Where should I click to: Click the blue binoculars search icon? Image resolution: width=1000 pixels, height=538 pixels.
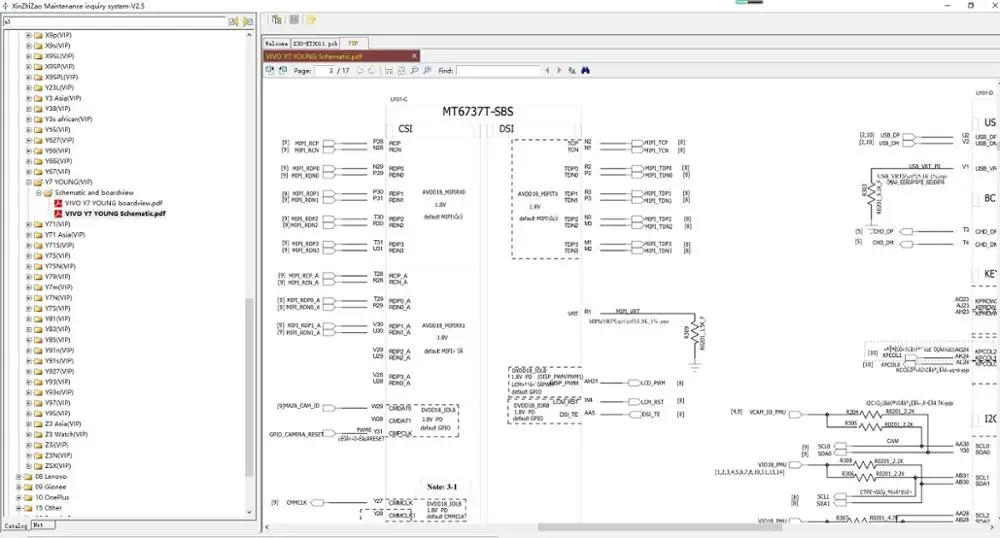pos(585,70)
